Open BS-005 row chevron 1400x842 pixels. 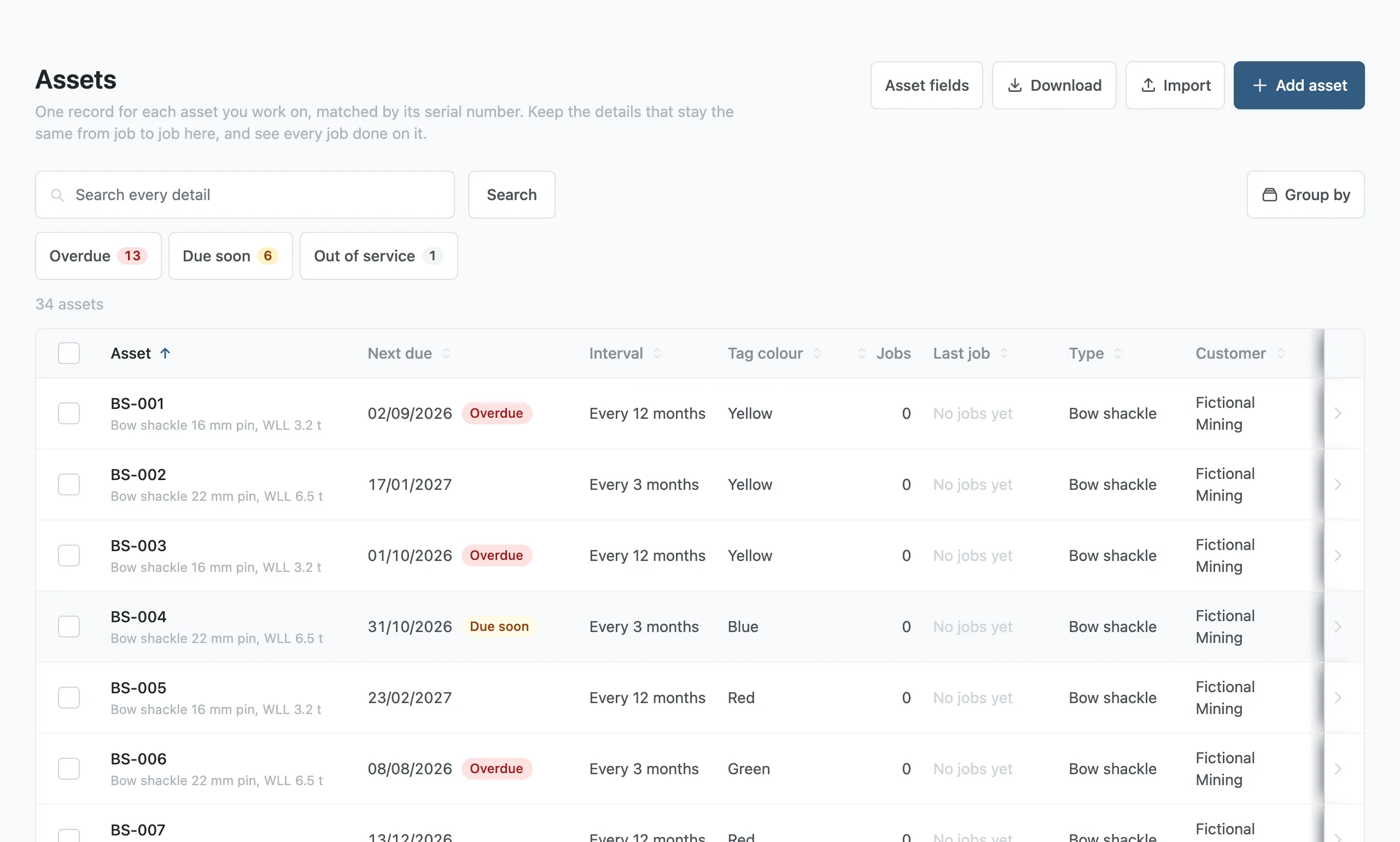pos(1338,698)
